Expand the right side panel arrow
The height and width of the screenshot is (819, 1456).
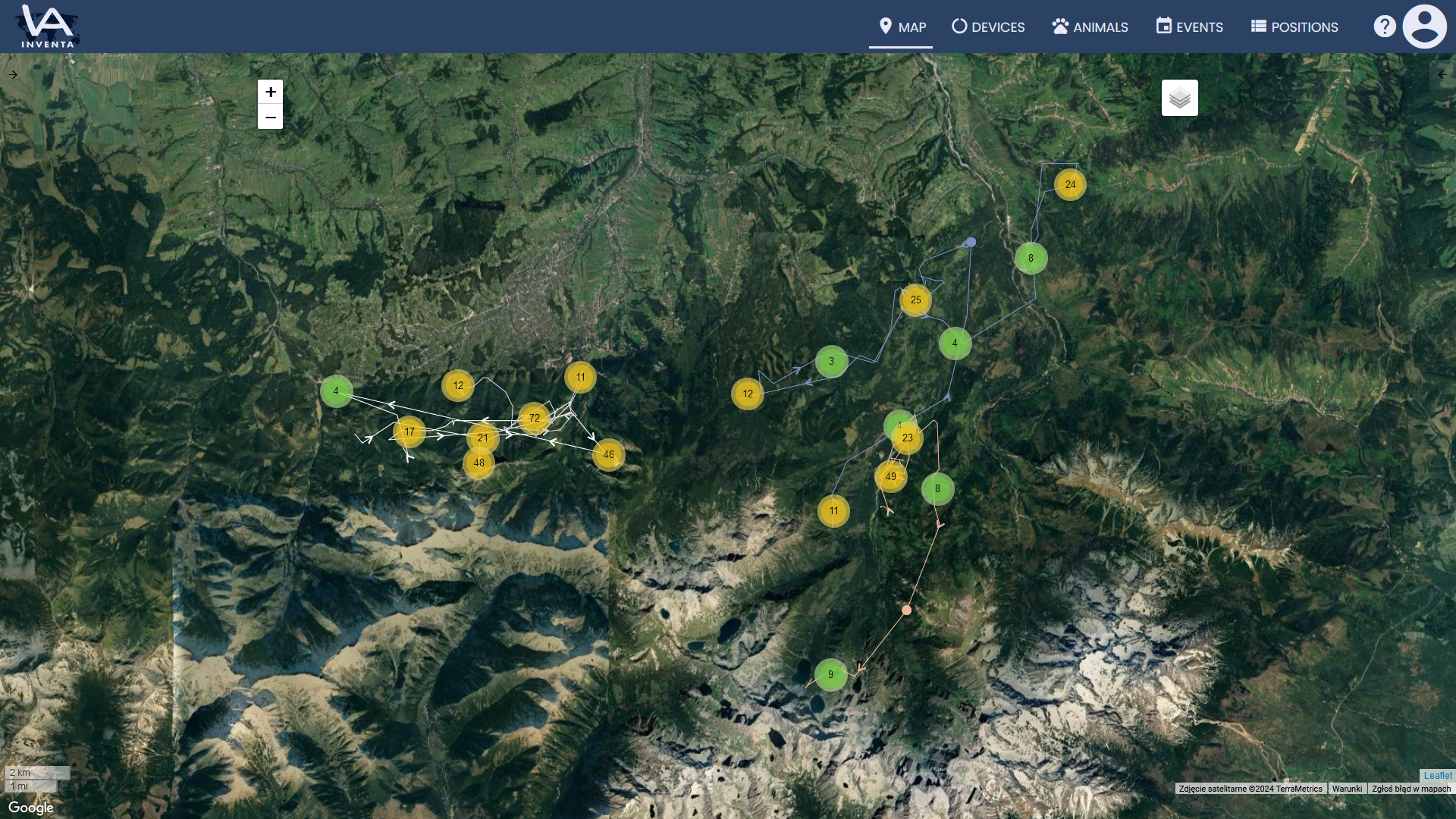pos(1442,74)
